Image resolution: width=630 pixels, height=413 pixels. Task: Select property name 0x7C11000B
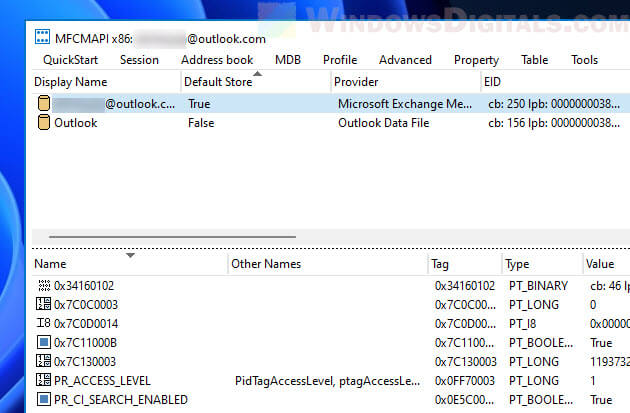tap(85, 343)
